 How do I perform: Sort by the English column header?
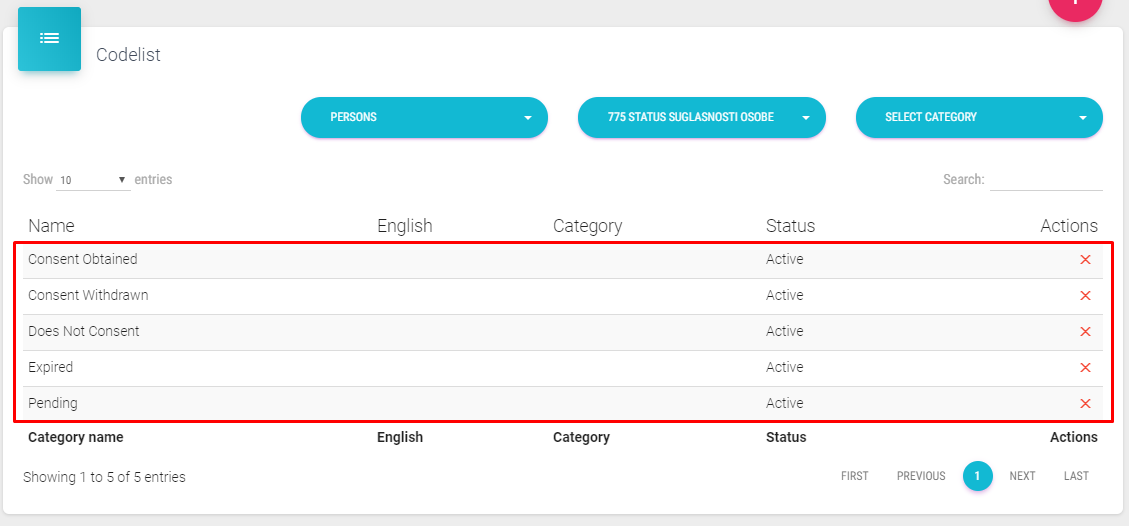(x=404, y=226)
